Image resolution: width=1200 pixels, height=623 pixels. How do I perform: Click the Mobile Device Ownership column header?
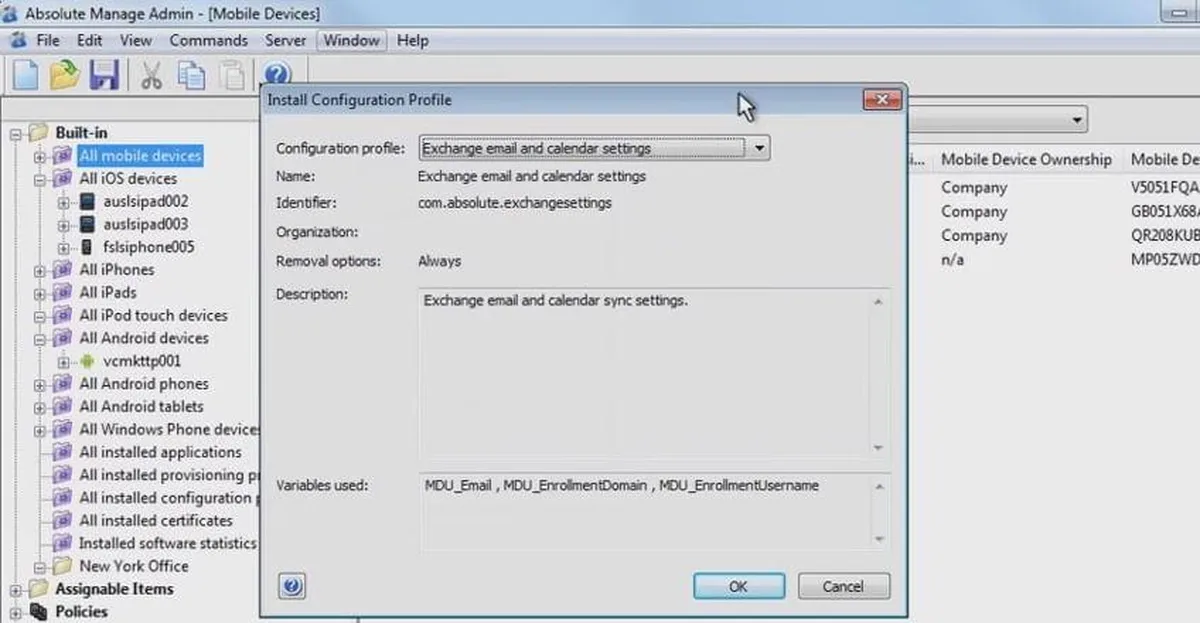pos(1026,159)
